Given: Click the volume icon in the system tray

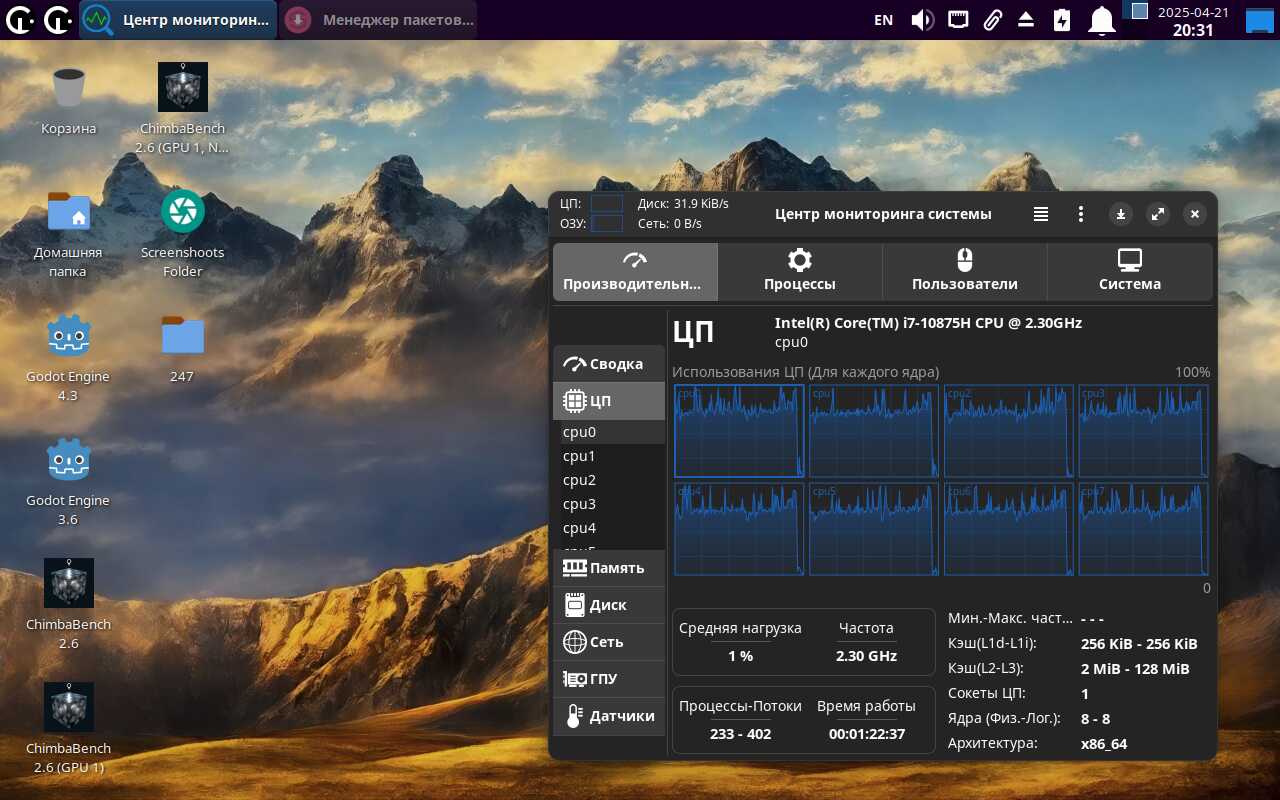Looking at the screenshot, I should pos(922,20).
